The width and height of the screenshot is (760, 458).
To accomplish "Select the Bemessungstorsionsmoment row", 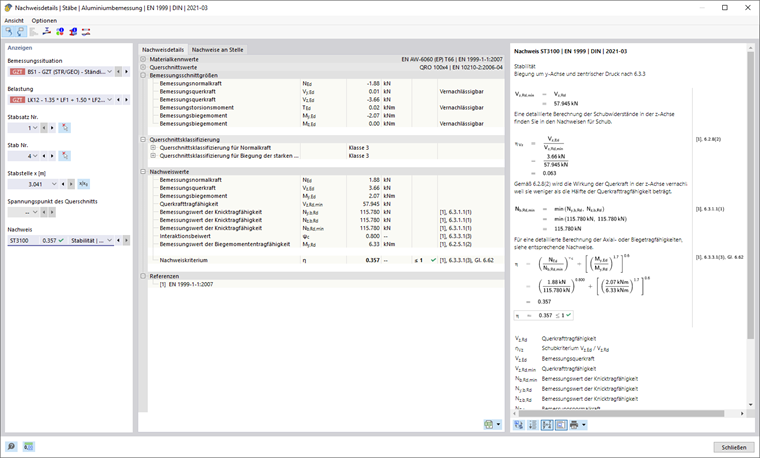I will point(326,108).
